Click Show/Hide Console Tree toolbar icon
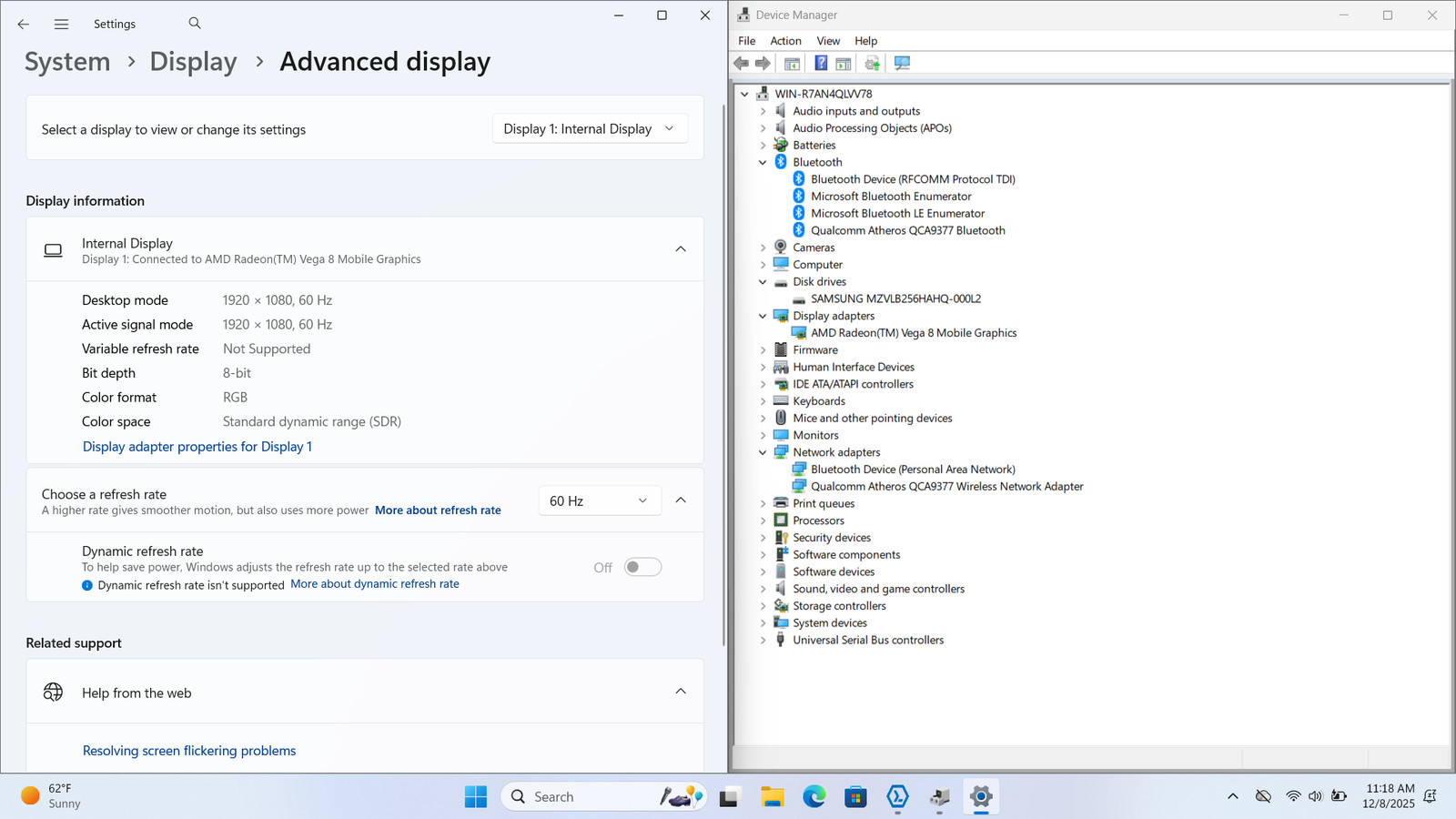The height and width of the screenshot is (819, 1456). tap(793, 63)
